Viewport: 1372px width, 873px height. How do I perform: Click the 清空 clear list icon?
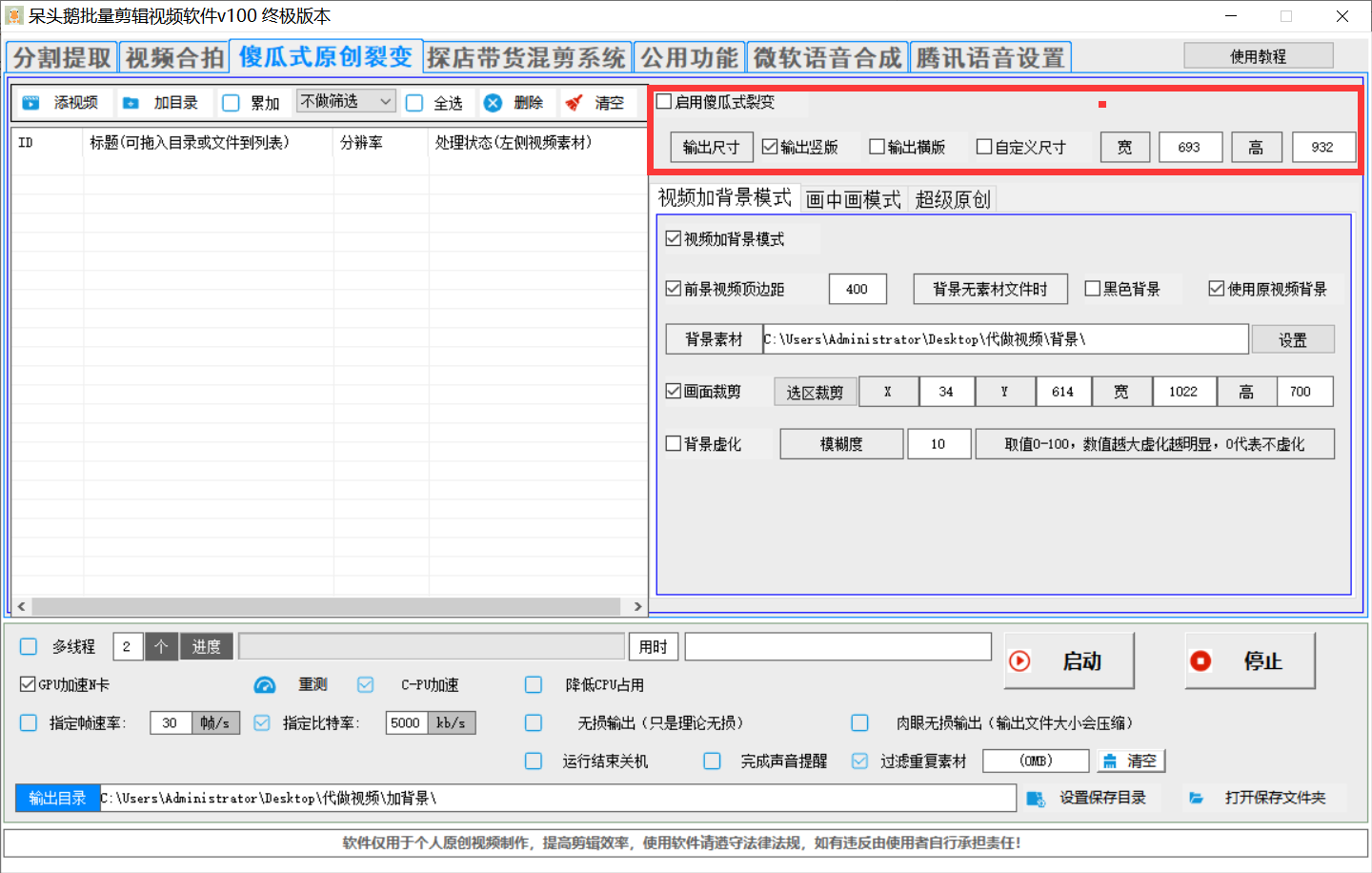tap(574, 103)
